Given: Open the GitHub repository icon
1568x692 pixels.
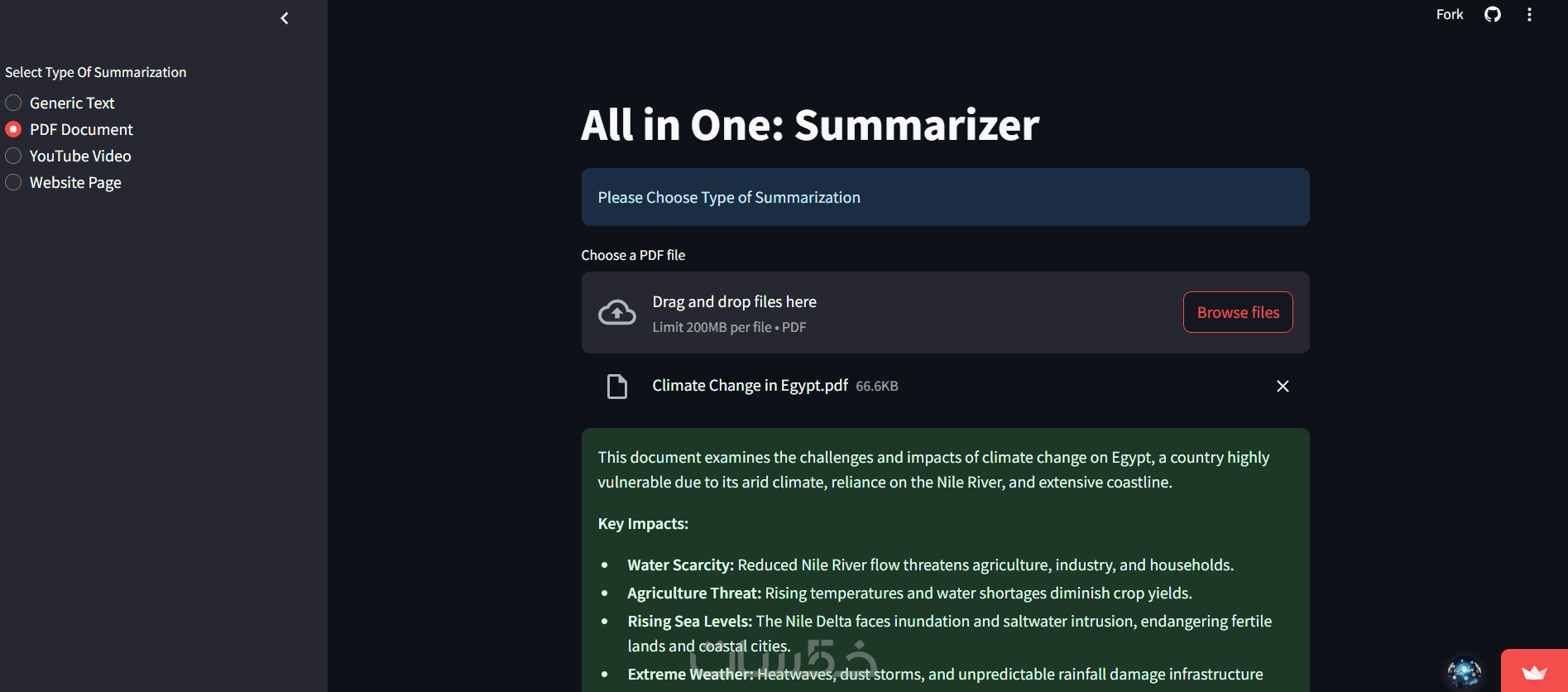Looking at the screenshot, I should point(1492,15).
